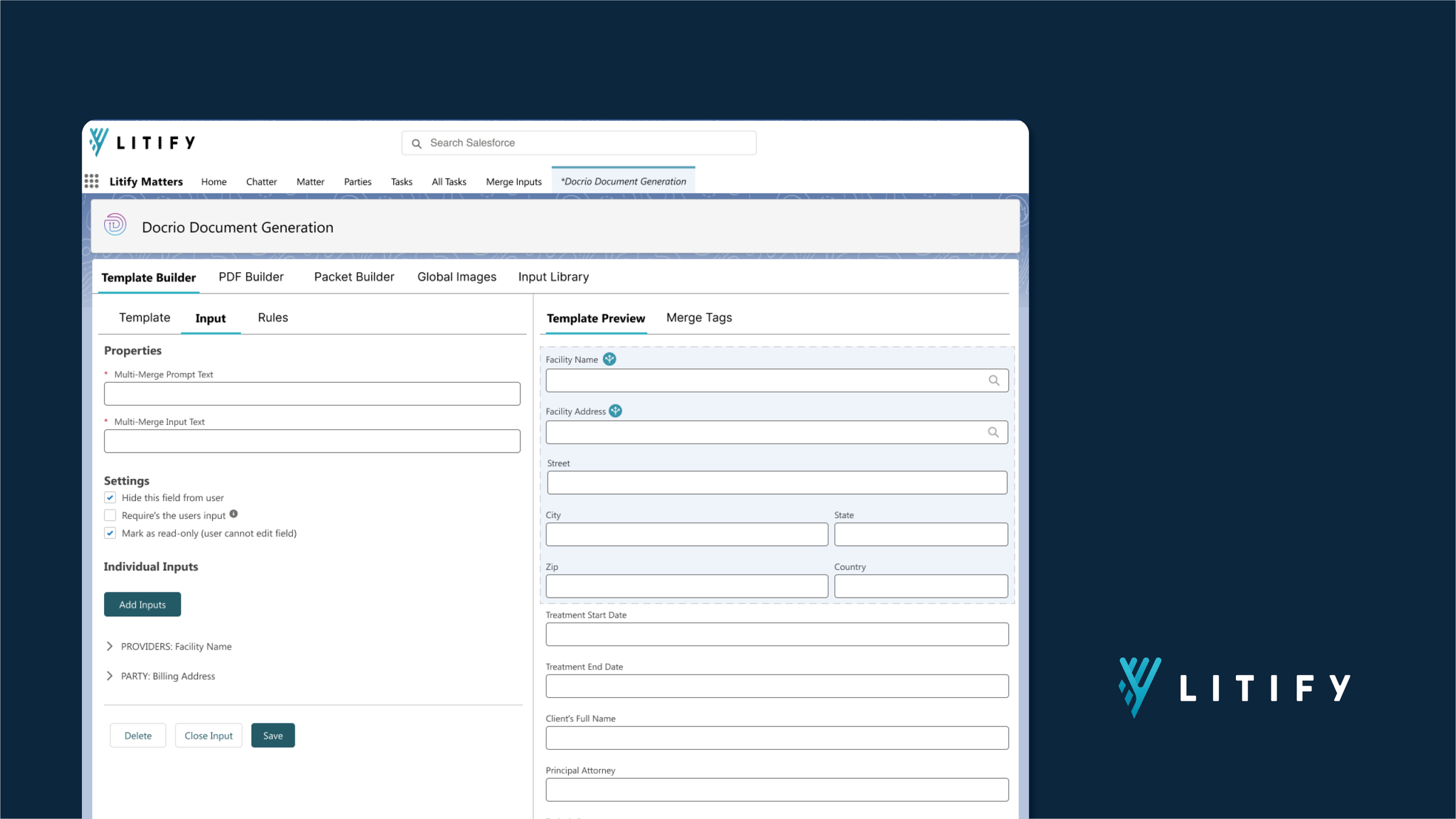Click the Add Inputs button
Viewport: 1456px width, 819px height.
143,605
